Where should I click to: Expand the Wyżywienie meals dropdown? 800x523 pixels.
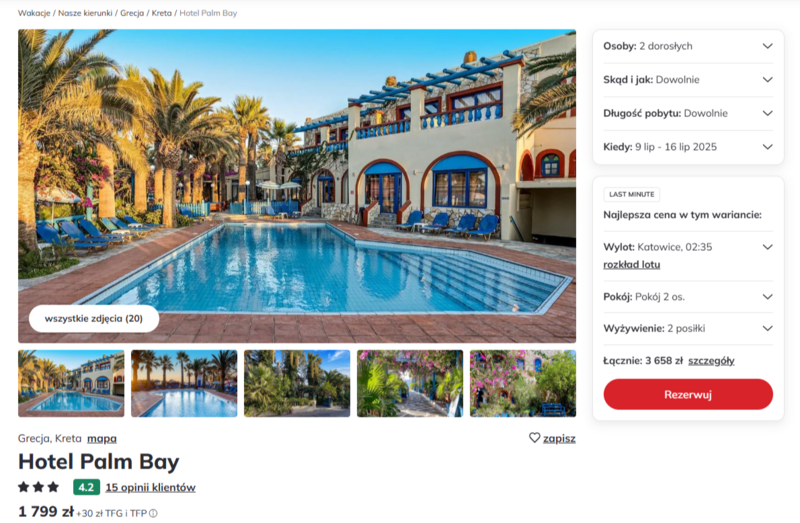pos(688,328)
